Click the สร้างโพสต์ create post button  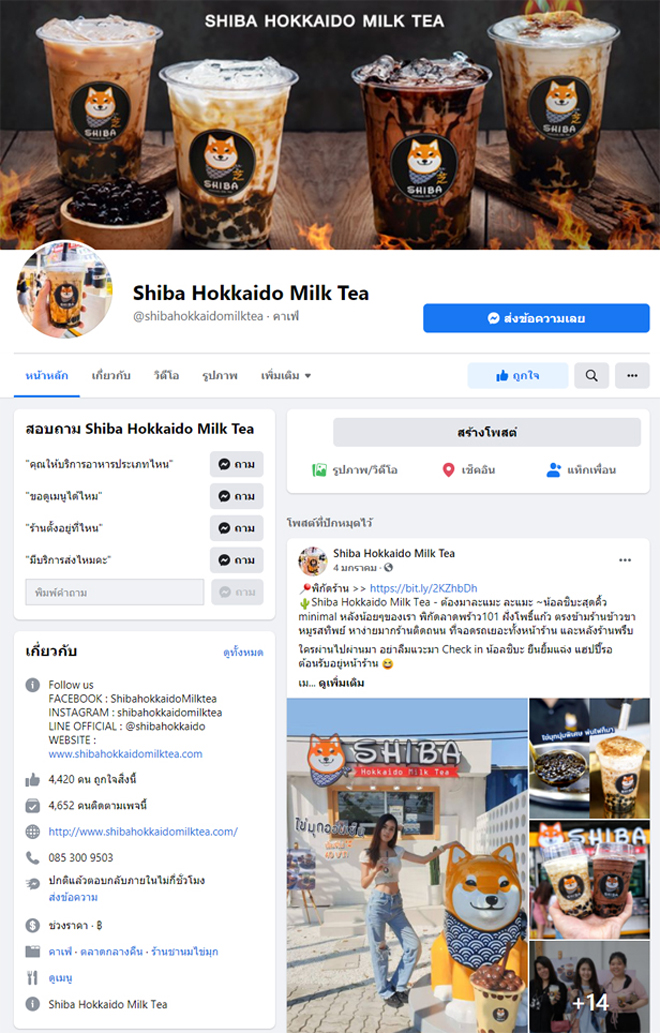(487, 432)
